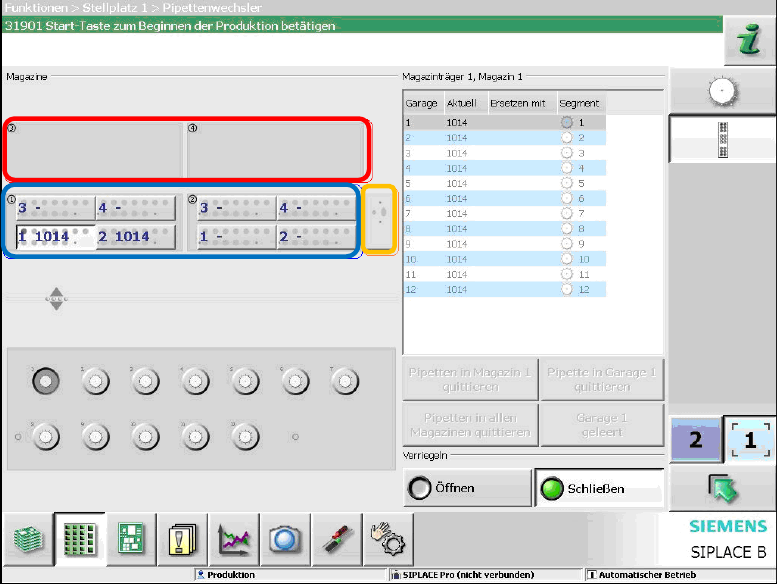Click the red and green pipette tool icon
The image size is (777, 584).
click(x=335, y=539)
